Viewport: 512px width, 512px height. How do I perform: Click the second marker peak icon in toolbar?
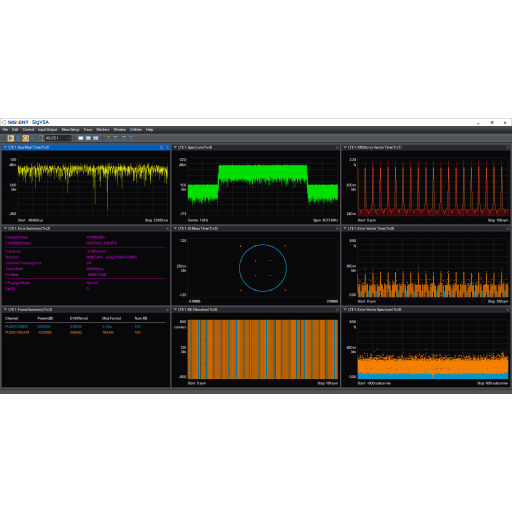point(116,138)
